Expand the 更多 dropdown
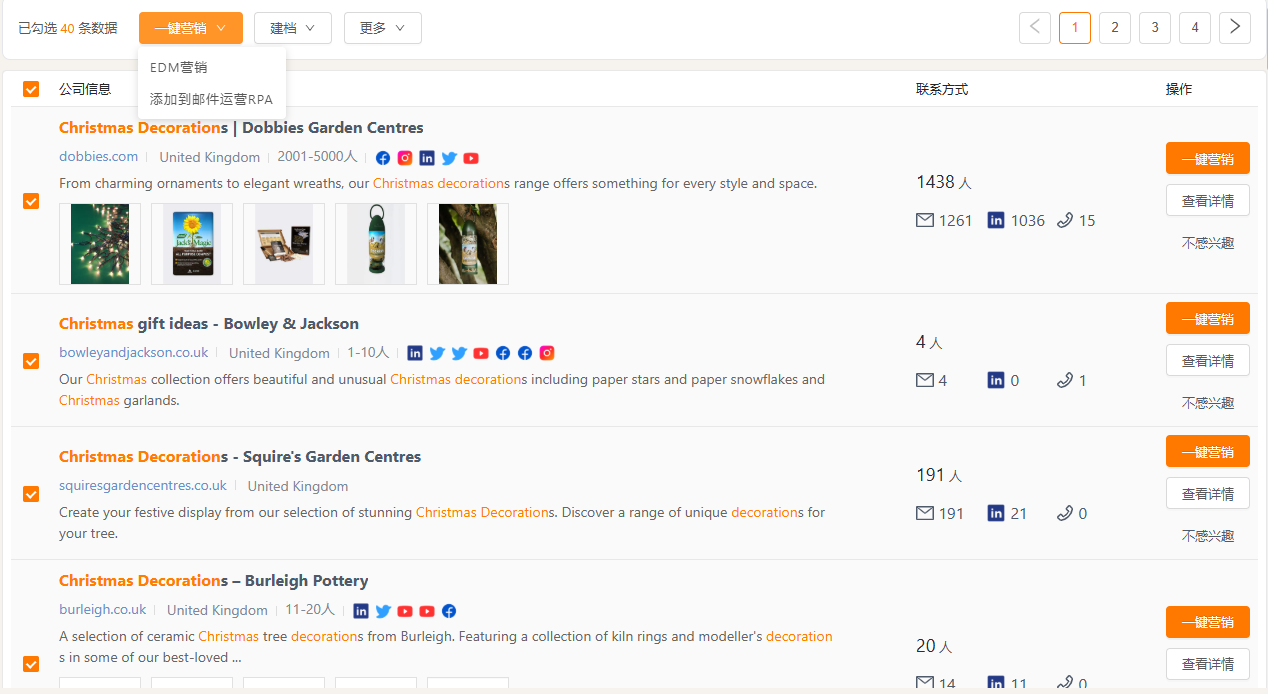 [x=383, y=28]
